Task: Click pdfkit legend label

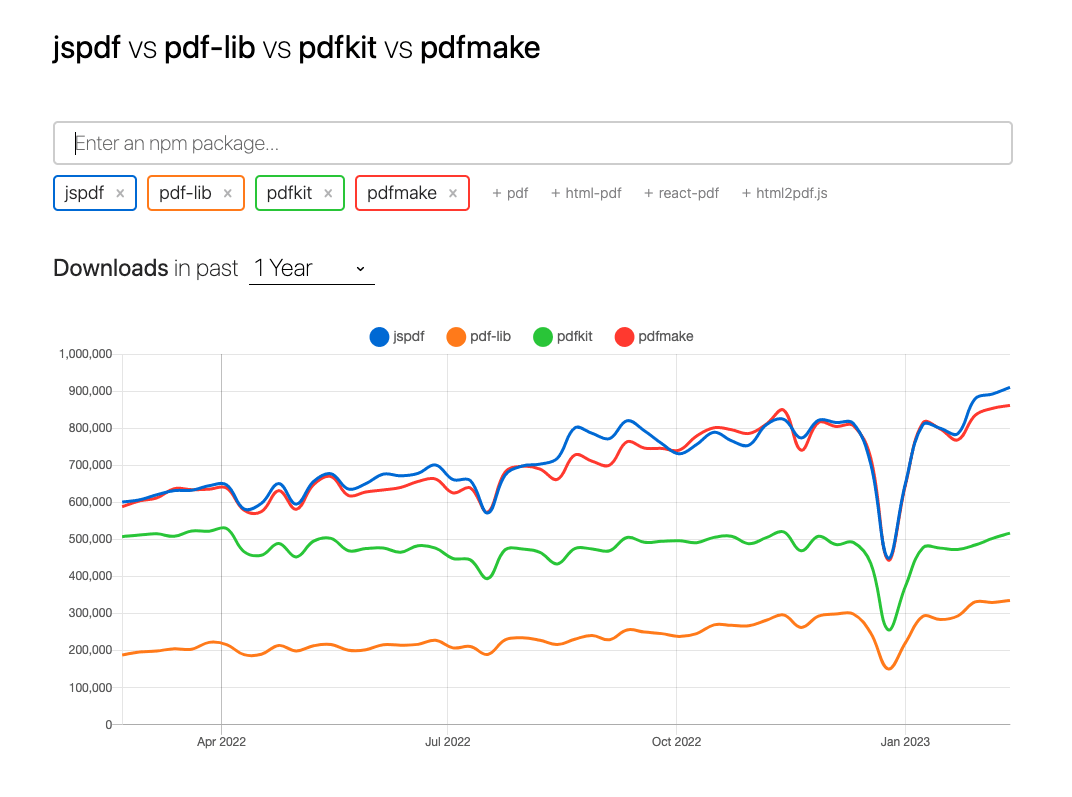Action: pyautogui.click(x=574, y=336)
